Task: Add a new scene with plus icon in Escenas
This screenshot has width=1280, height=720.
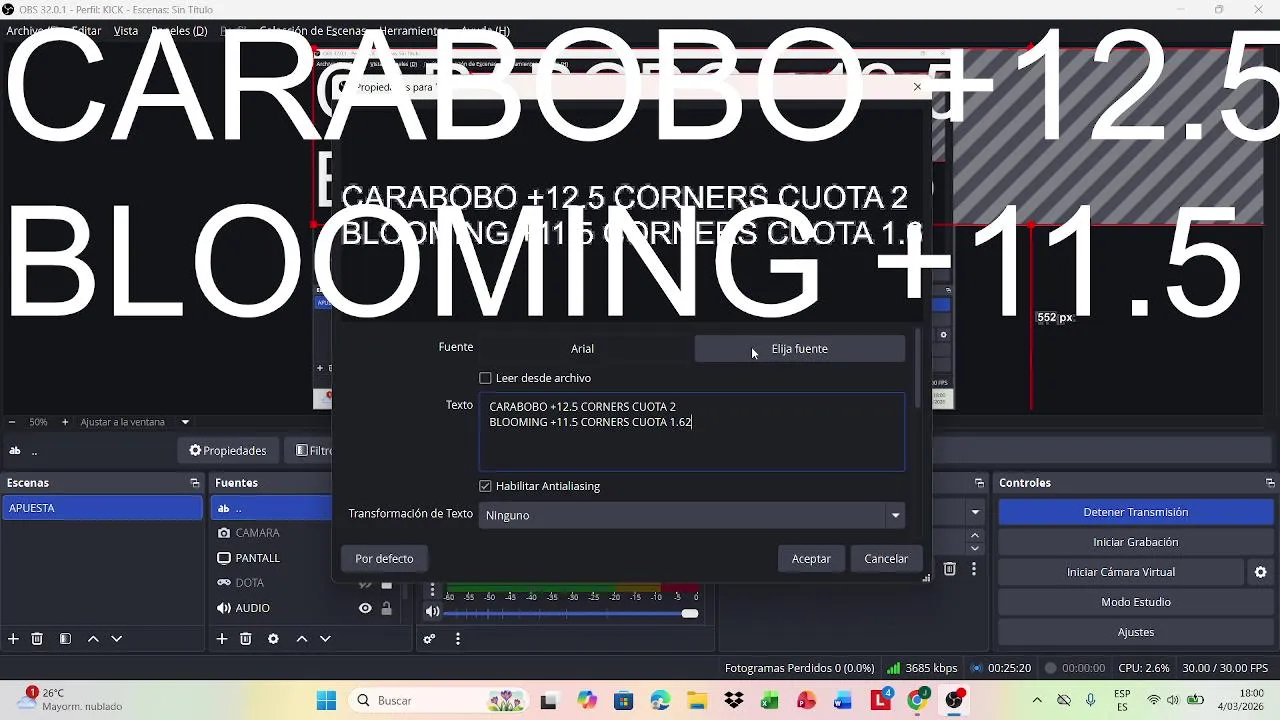Action: 13,639
